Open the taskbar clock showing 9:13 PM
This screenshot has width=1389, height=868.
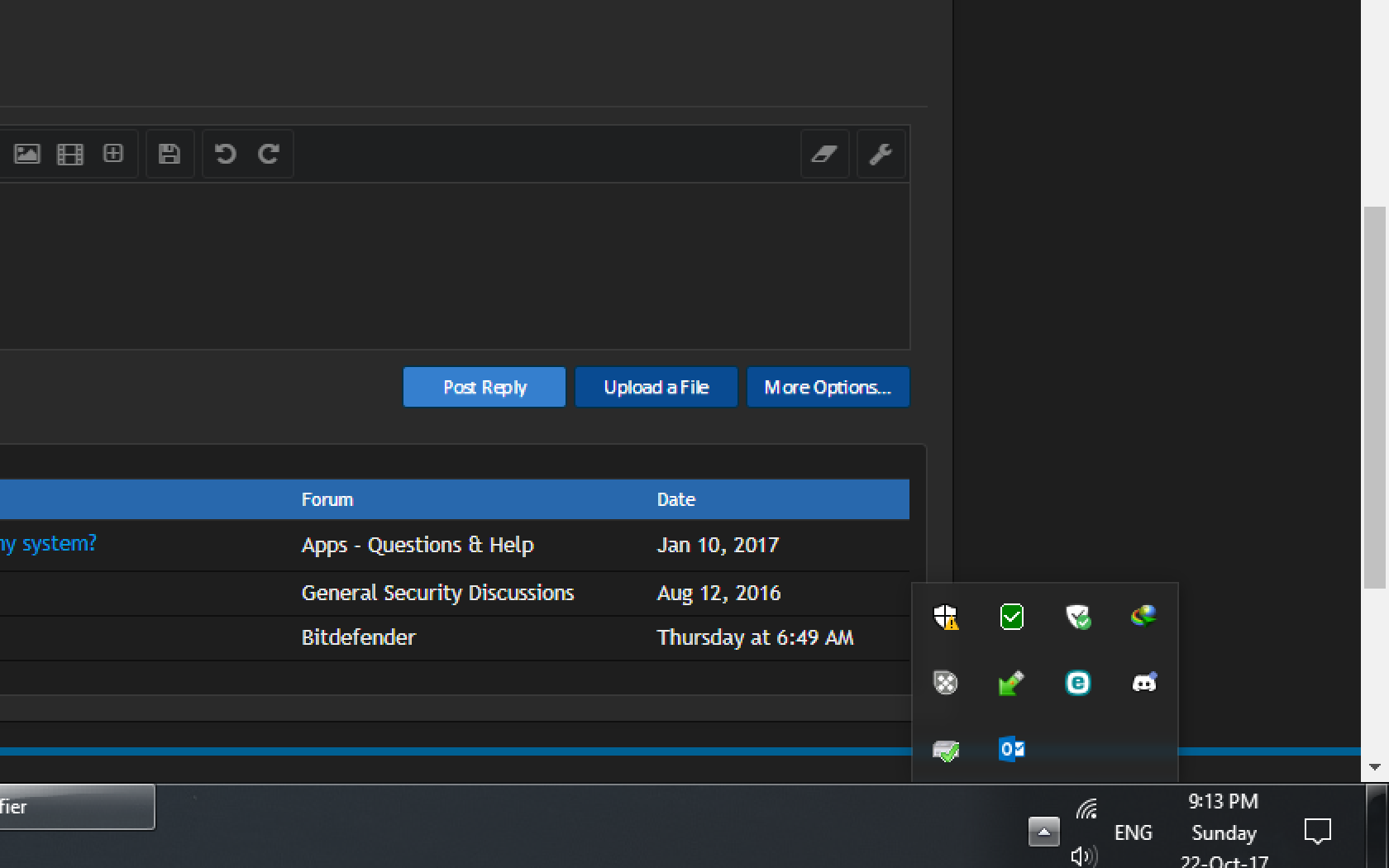click(x=1224, y=831)
